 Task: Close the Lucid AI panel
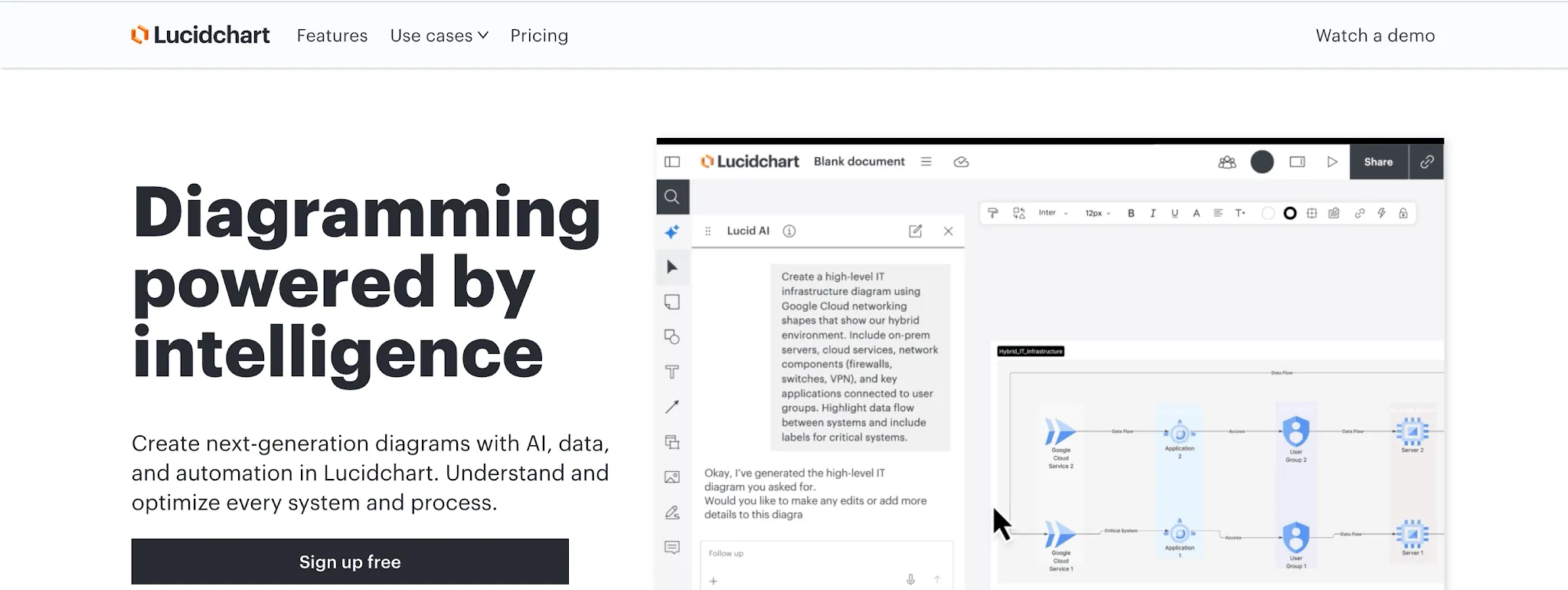tap(949, 231)
